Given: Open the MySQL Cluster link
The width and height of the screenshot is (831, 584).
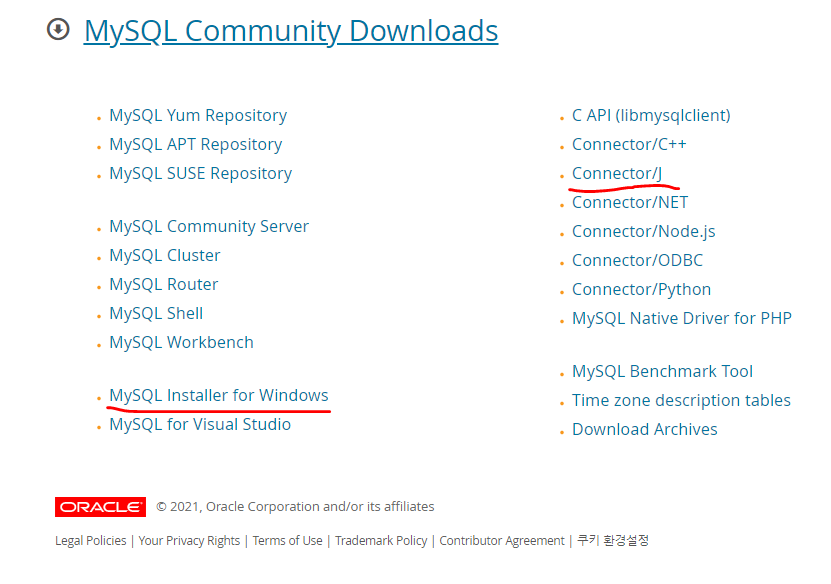Looking at the screenshot, I should (x=164, y=255).
